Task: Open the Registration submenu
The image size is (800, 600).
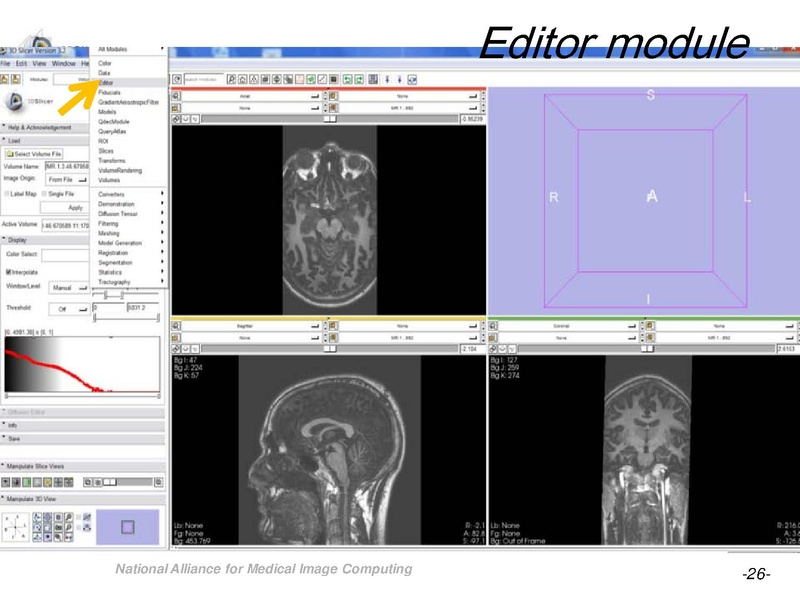Action: (129, 253)
